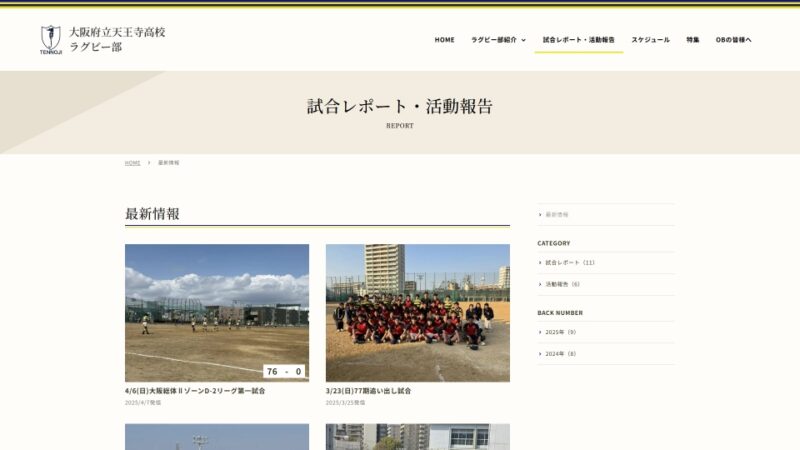Open the ラグビー部紹介 menu

coord(494,40)
